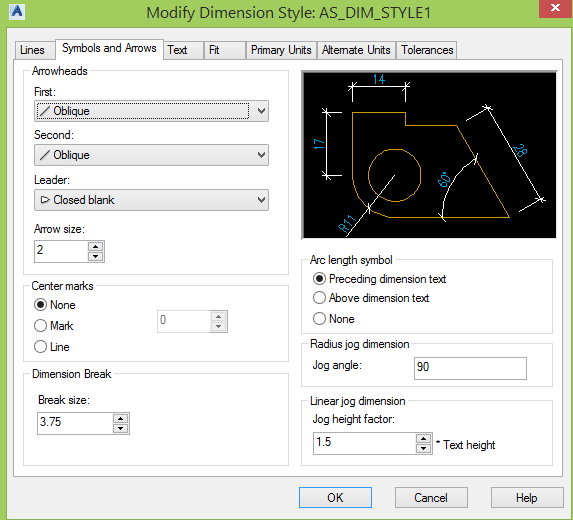Expand the Leader Closed blank dropdown

pos(151,200)
